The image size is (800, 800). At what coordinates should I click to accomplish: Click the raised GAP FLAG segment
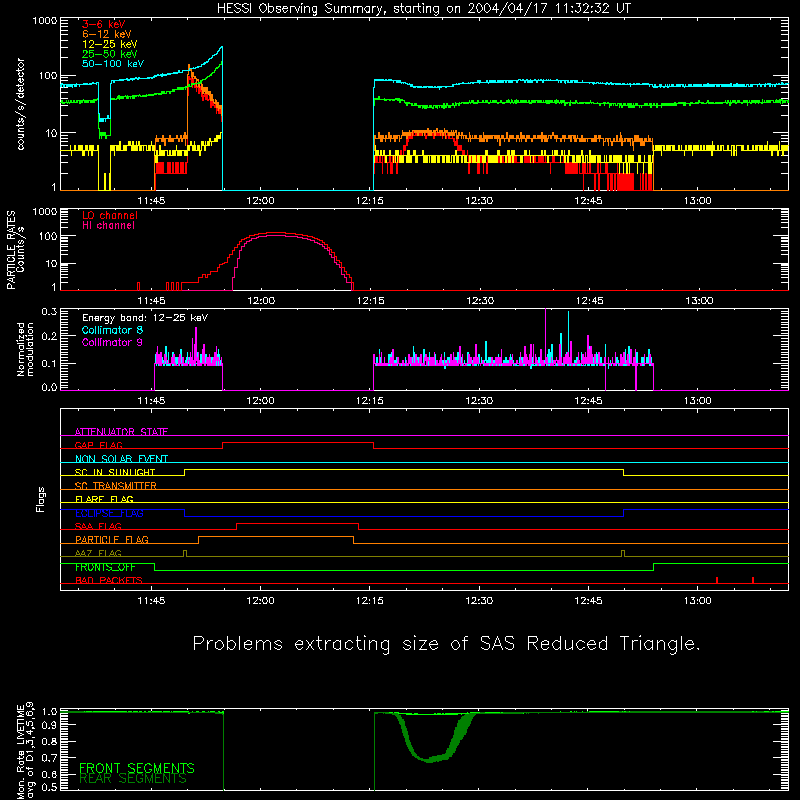[x=298, y=442]
